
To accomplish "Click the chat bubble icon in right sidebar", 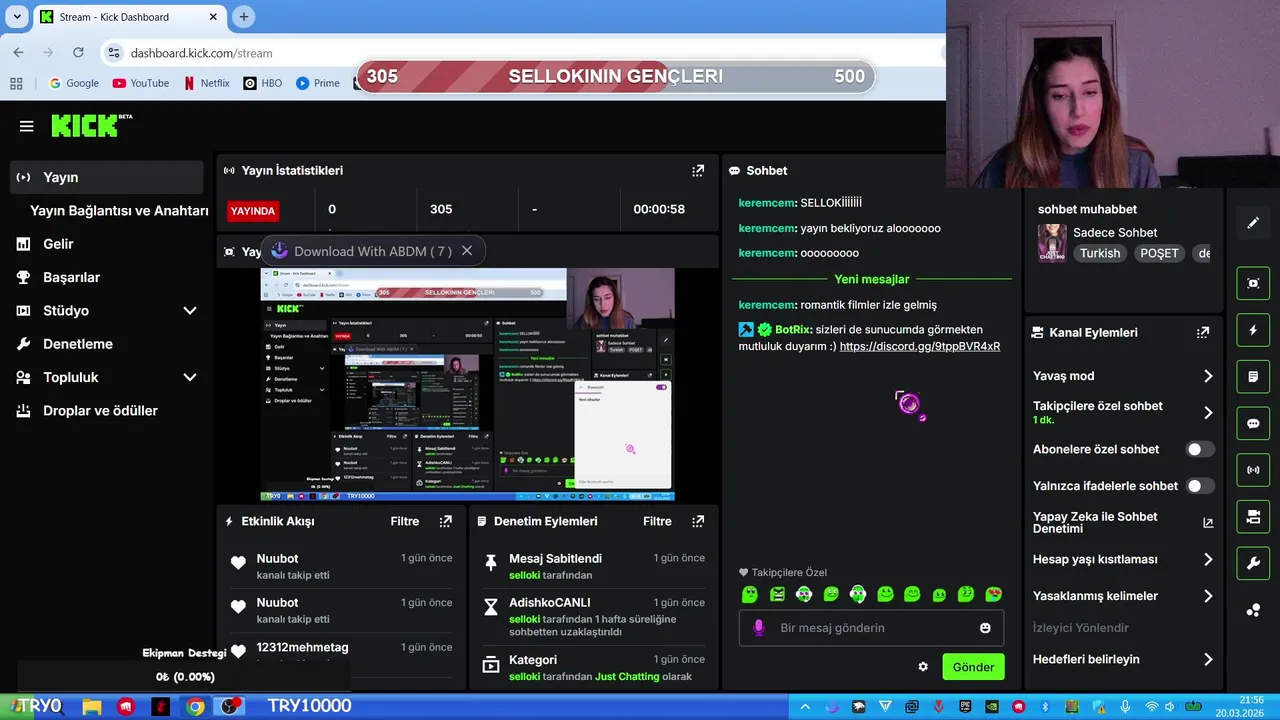I will tap(1253, 423).
